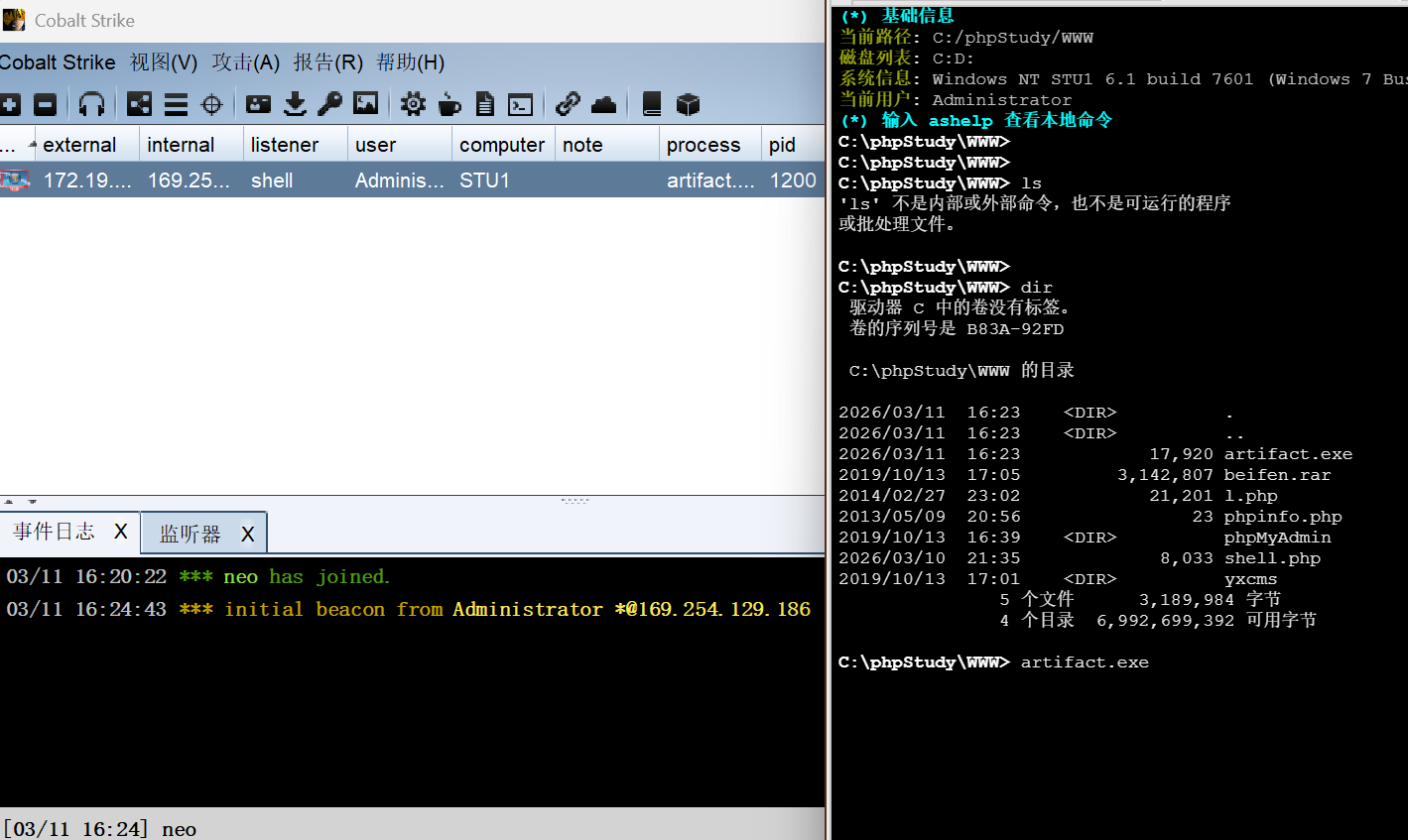Sort sessions by external column header
The width and height of the screenshot is (1408, 840).
pyautogui.click(x=87, y=145)
